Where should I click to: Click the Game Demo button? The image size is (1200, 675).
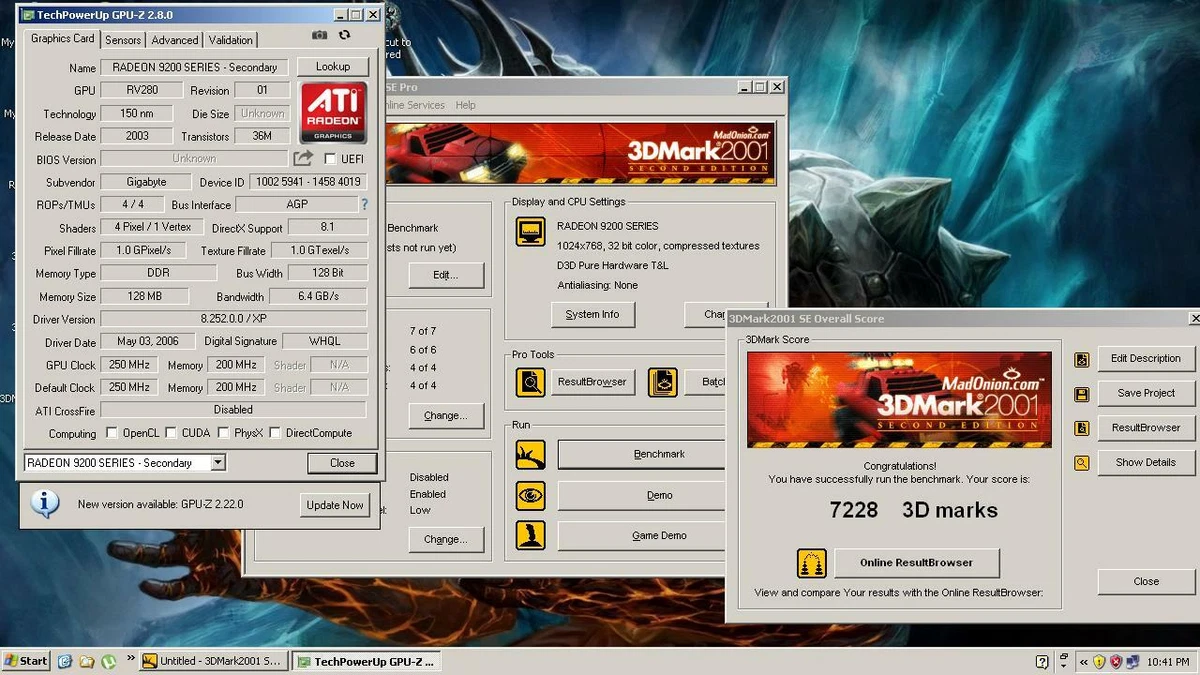click(641, 536)
